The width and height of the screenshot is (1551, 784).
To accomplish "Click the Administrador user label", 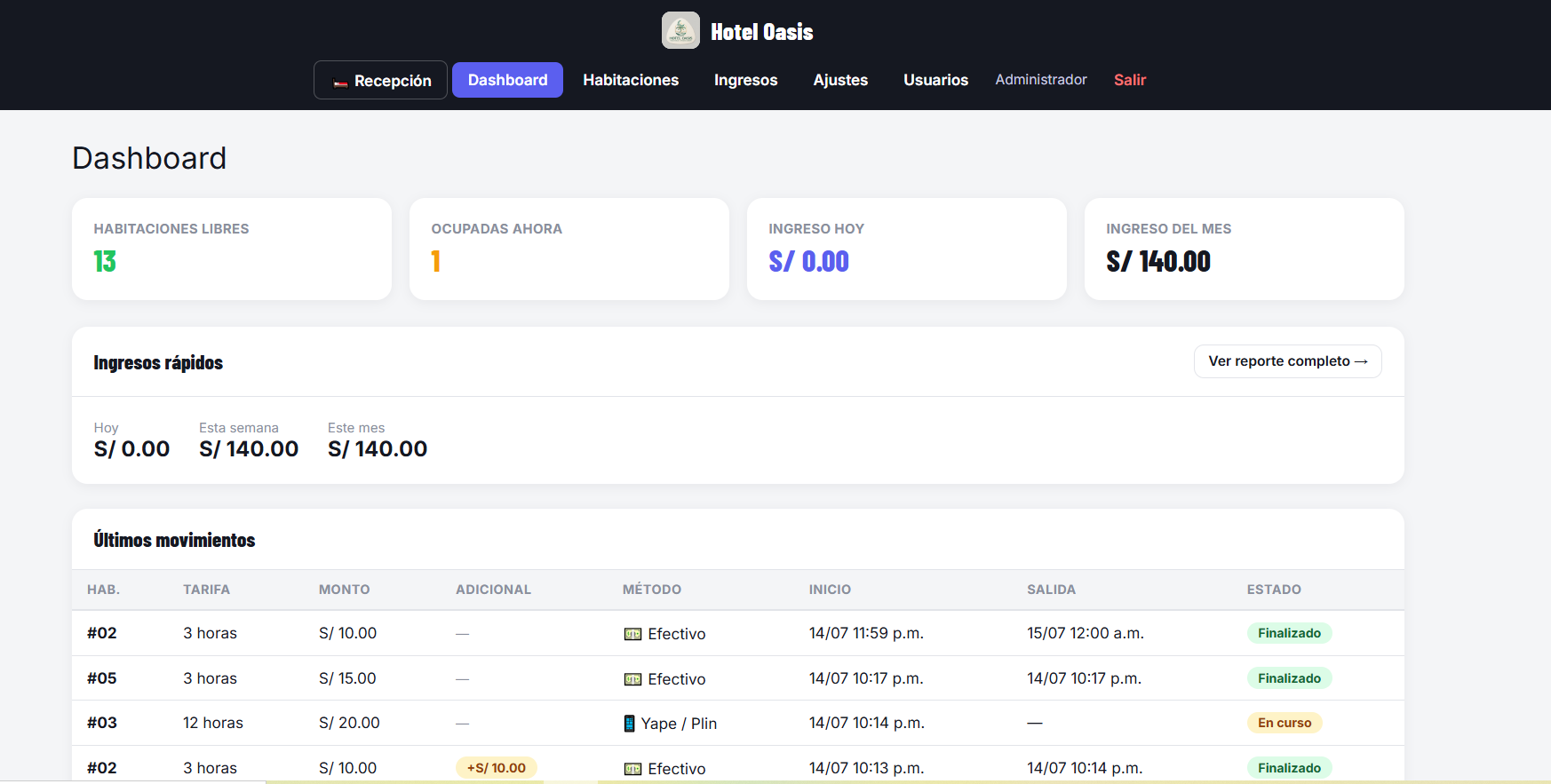I will pyautogui.click(x=1041, y=80).
